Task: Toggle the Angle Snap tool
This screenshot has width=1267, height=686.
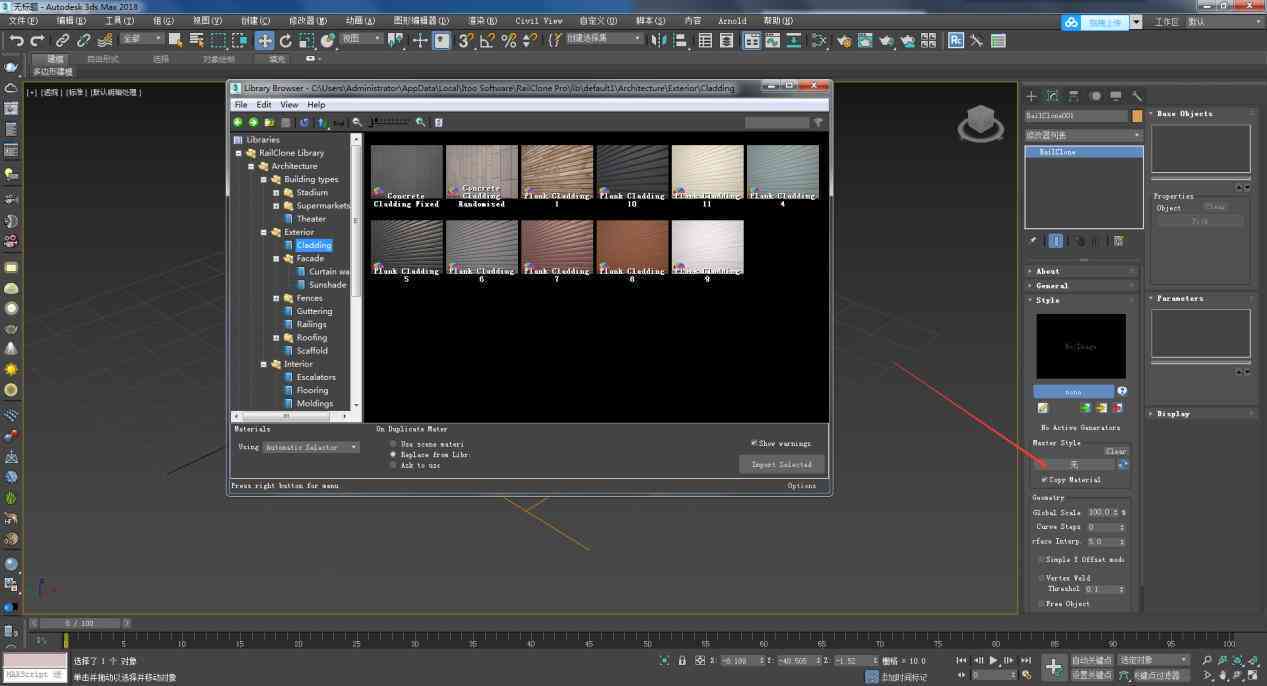Action: click(487, 40)
